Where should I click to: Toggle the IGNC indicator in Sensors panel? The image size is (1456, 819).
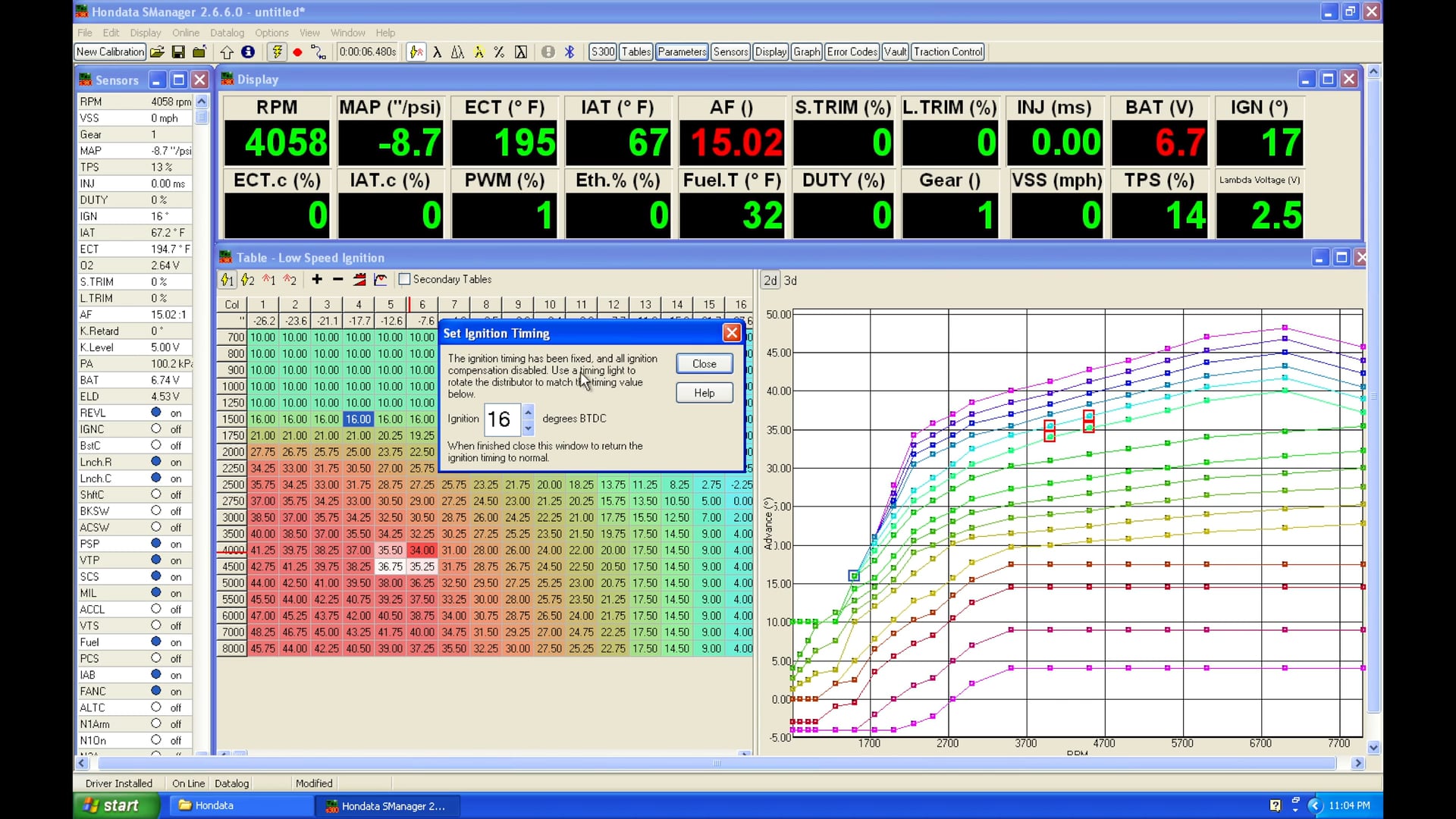coord(155,428)
